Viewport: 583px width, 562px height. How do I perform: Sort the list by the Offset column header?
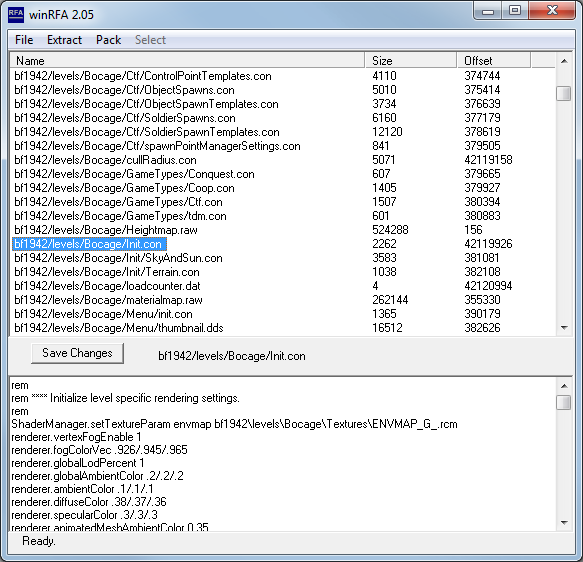tap(494, 61)
